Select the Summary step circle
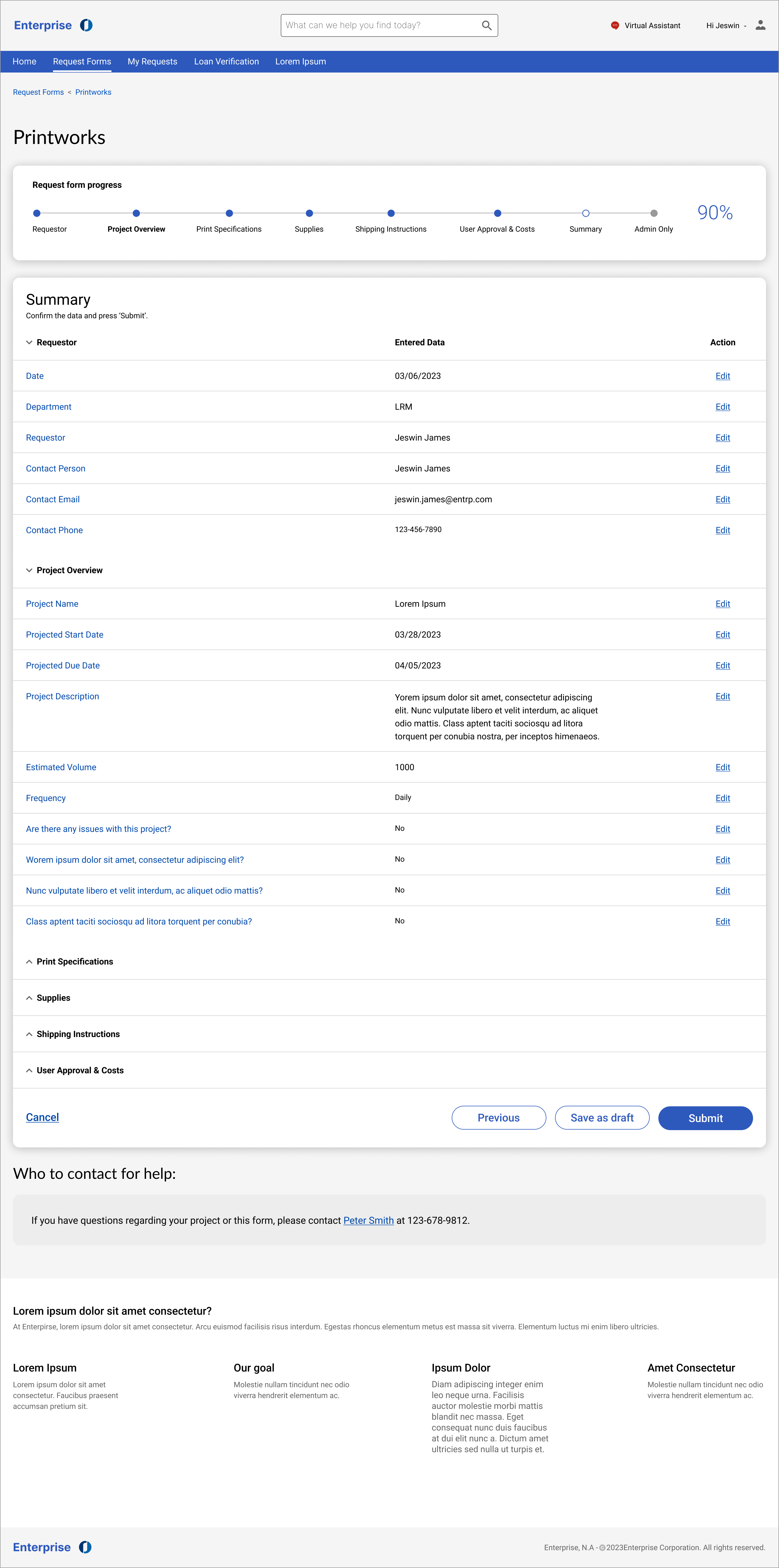 click(585, 213)
